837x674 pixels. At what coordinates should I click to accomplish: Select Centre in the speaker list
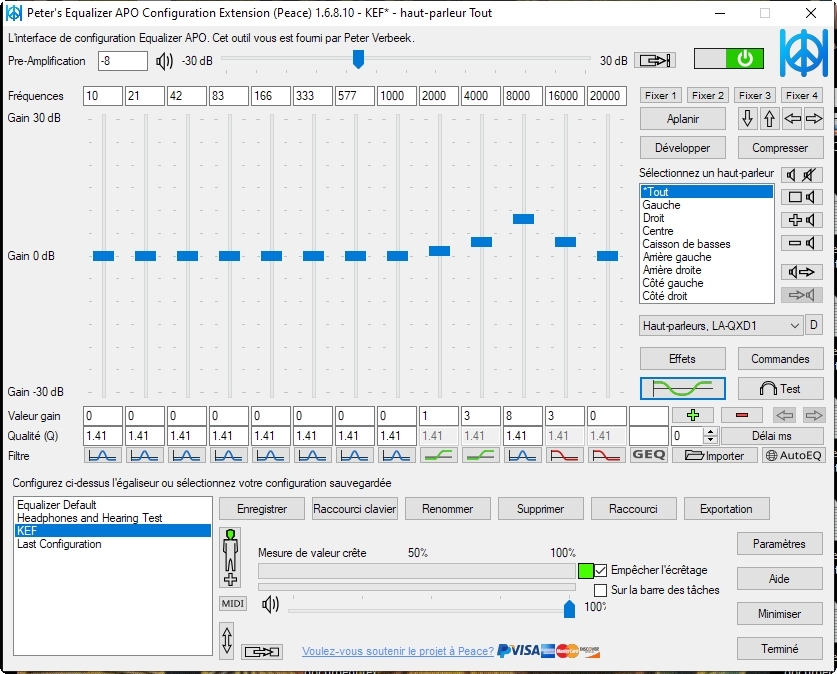707,231
